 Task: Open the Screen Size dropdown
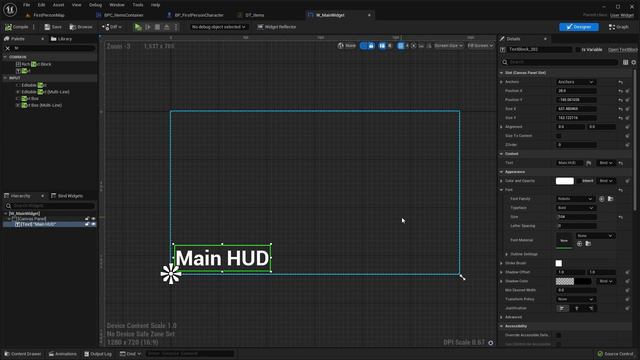[448, 46]
